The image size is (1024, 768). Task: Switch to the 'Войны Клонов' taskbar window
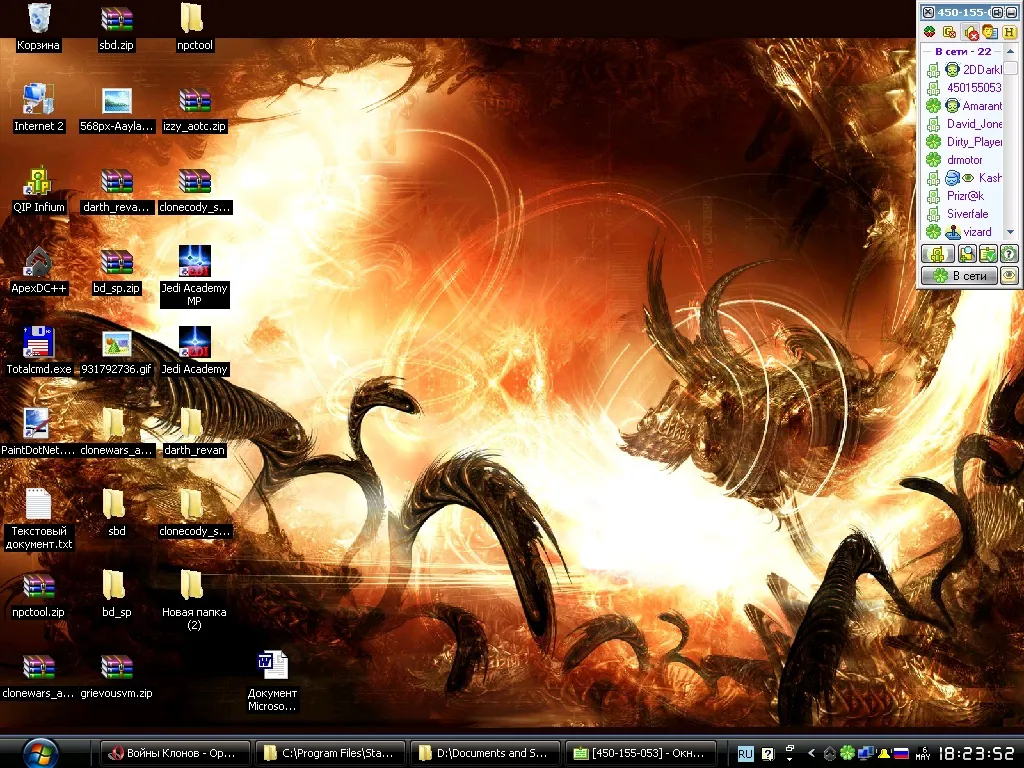pyautogui.click(x=176, y=753)
